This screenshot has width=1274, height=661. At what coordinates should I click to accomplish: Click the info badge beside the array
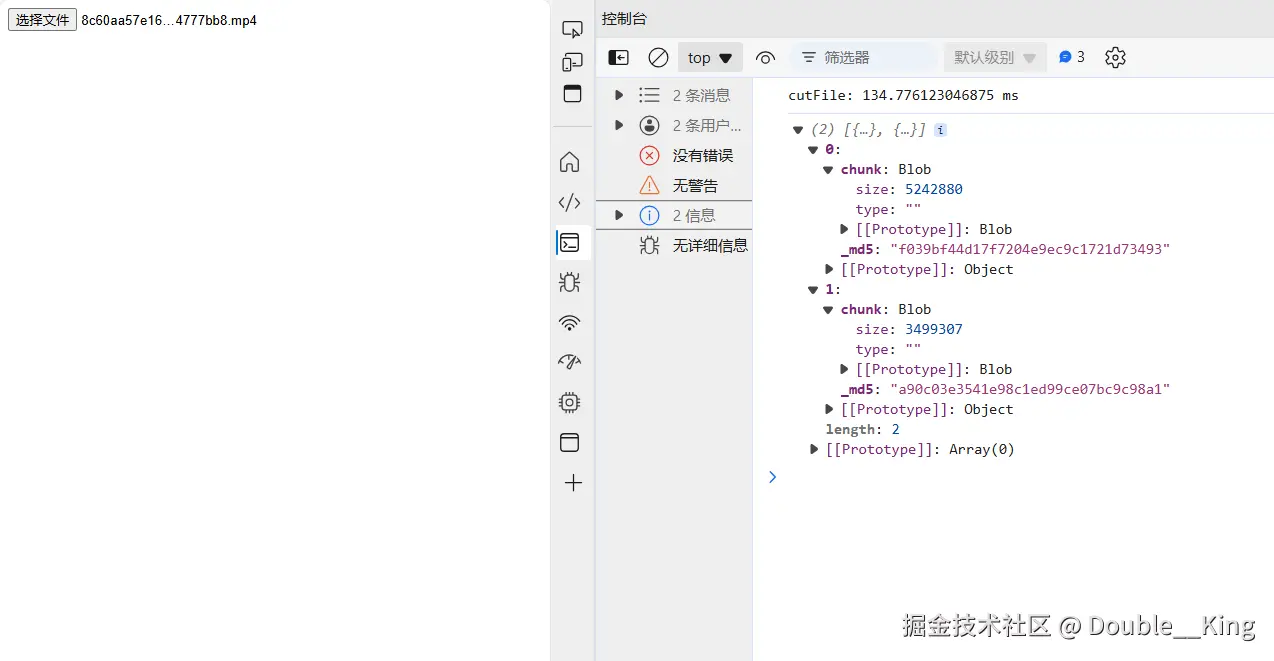[x=940, y=130]
